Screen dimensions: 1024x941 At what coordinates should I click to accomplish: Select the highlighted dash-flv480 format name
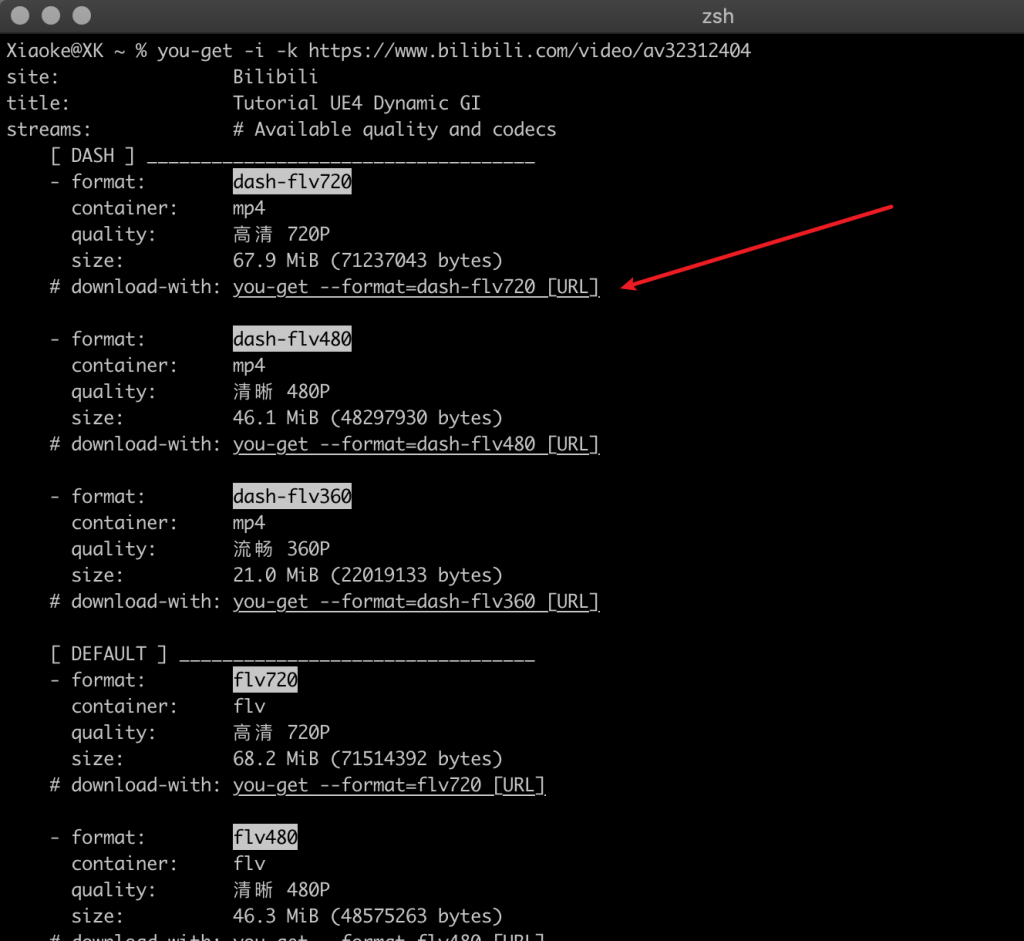click(x=292, y=339)
